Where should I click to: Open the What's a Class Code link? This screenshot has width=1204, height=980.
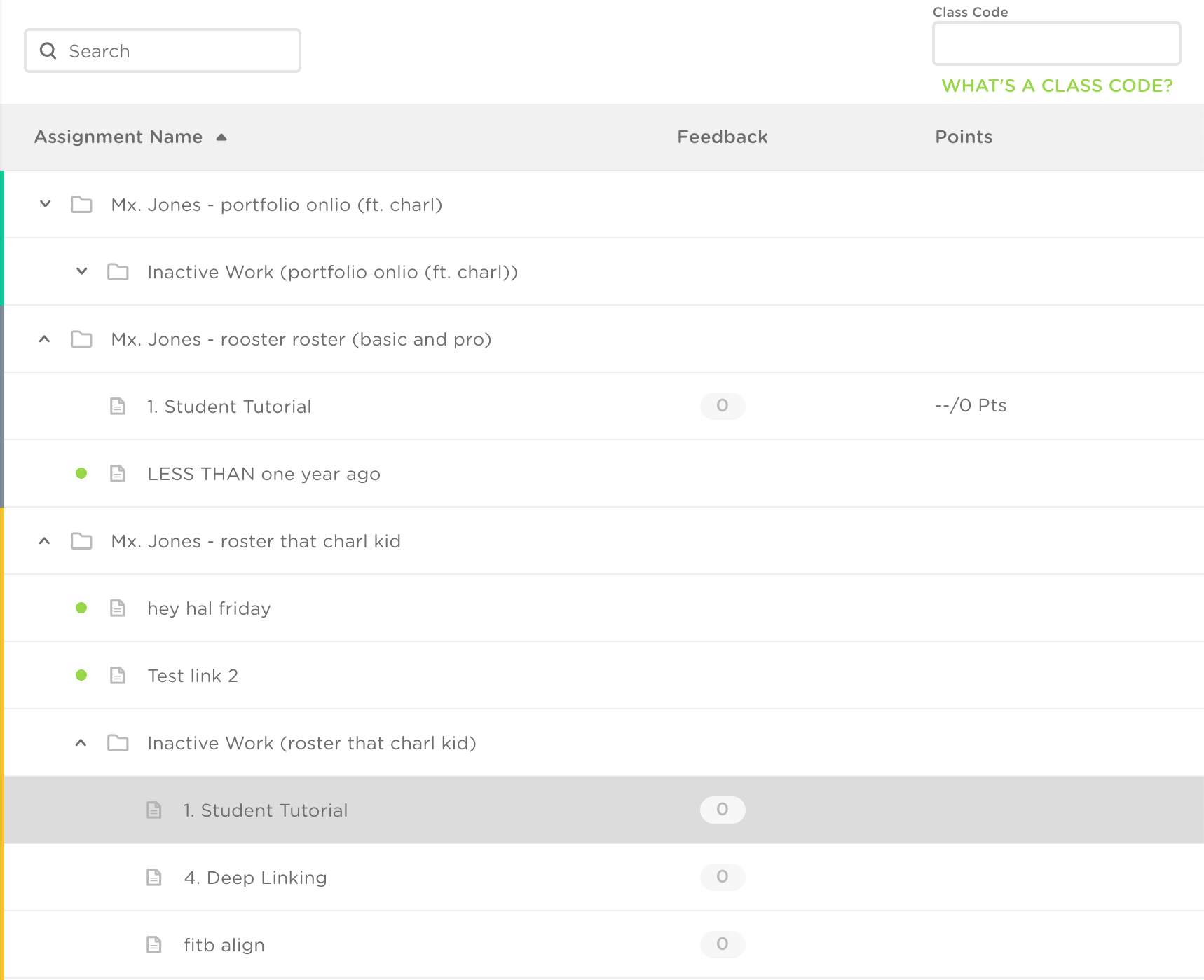tap(1056, 86)
